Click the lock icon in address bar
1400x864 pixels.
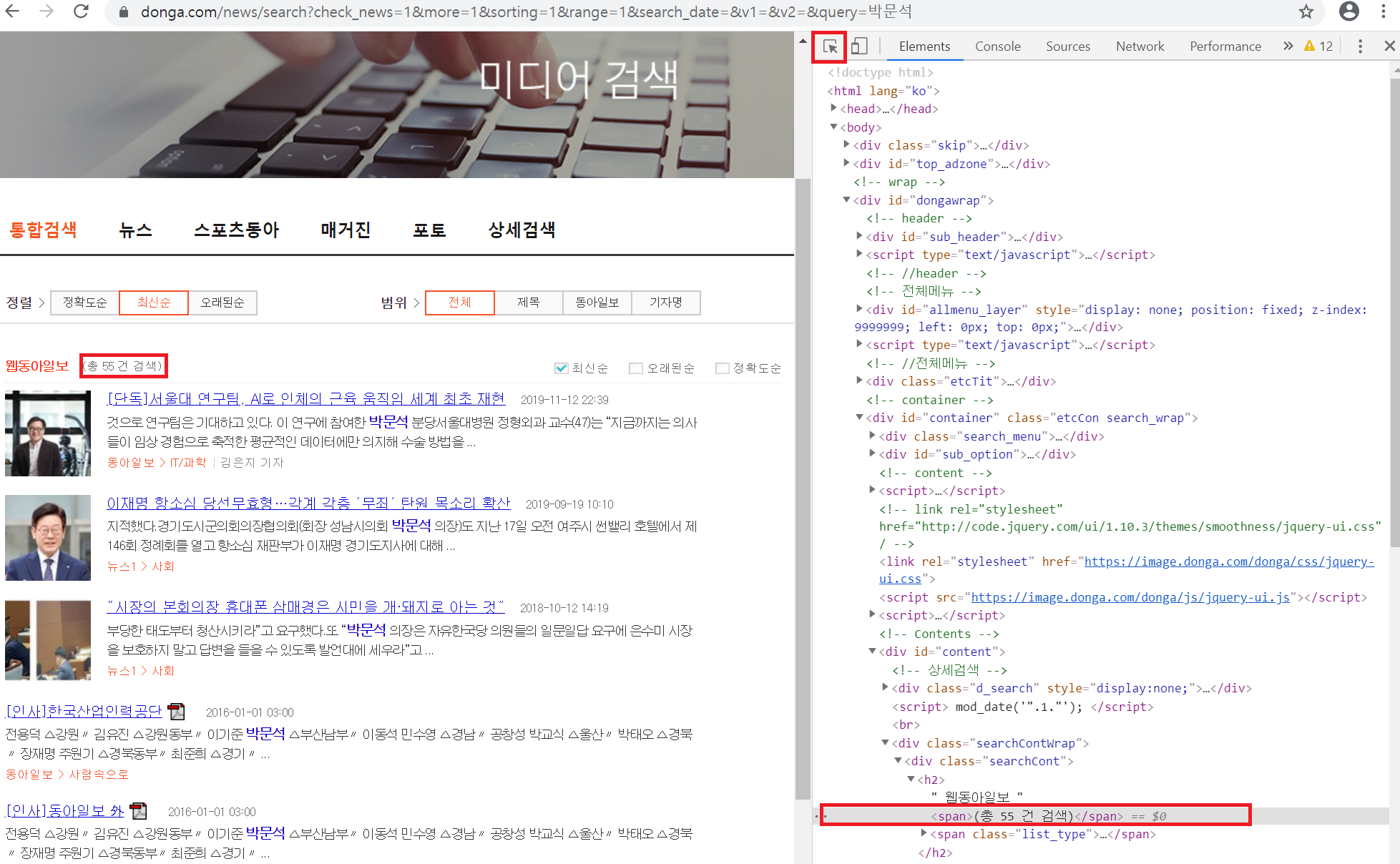[124, 12]
